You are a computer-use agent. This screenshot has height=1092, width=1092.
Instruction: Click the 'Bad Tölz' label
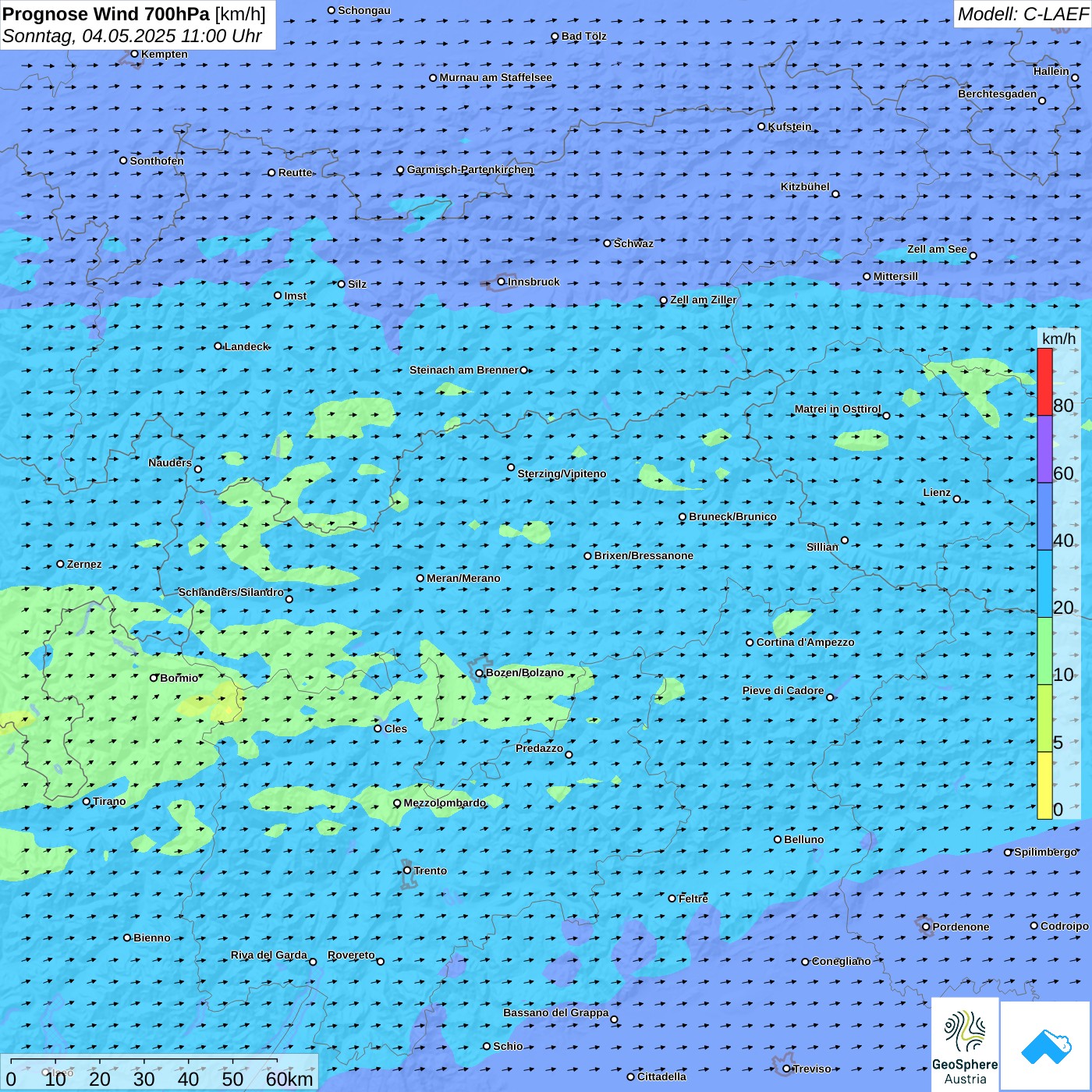583,36
